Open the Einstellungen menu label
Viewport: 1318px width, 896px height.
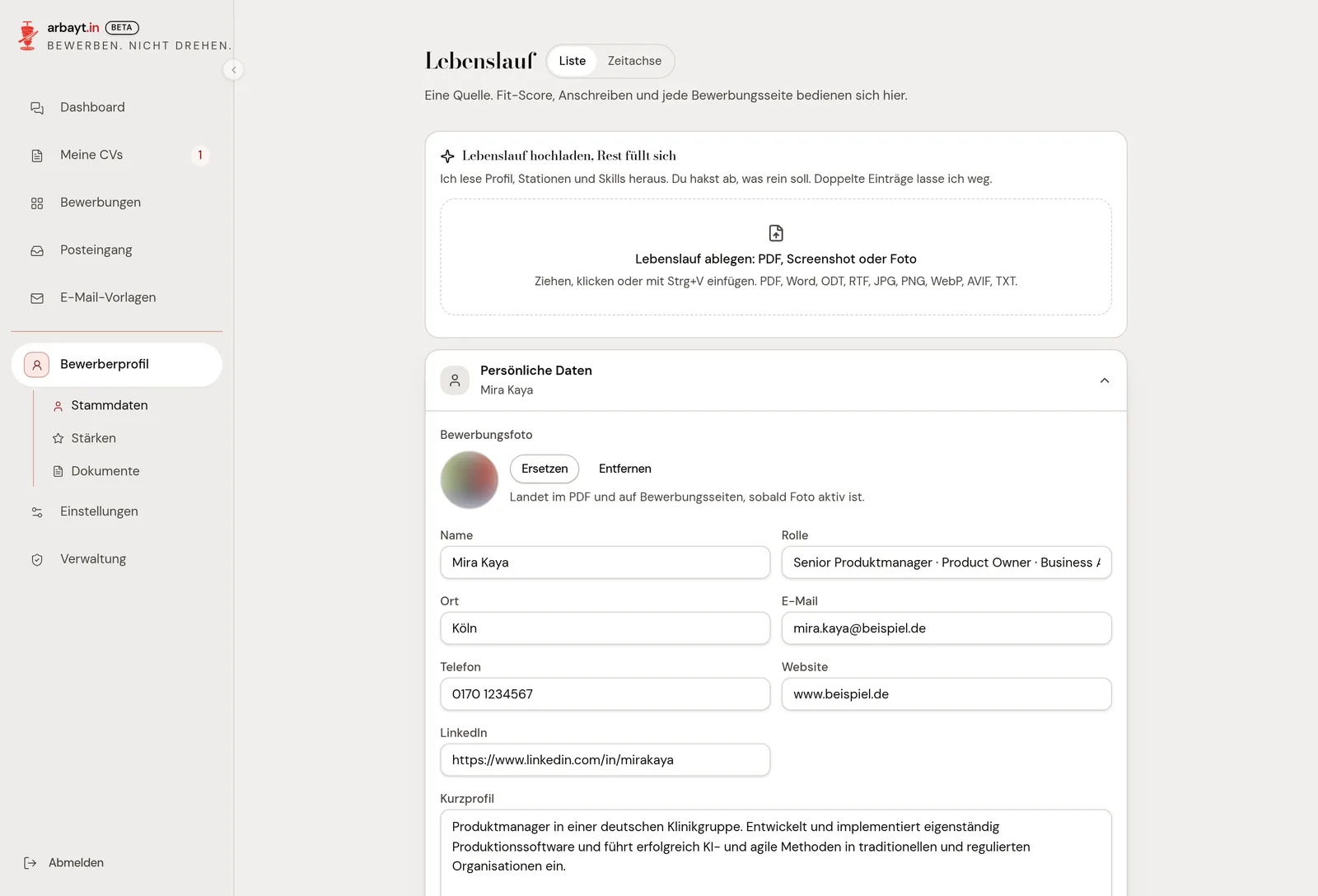pos(99,511)
